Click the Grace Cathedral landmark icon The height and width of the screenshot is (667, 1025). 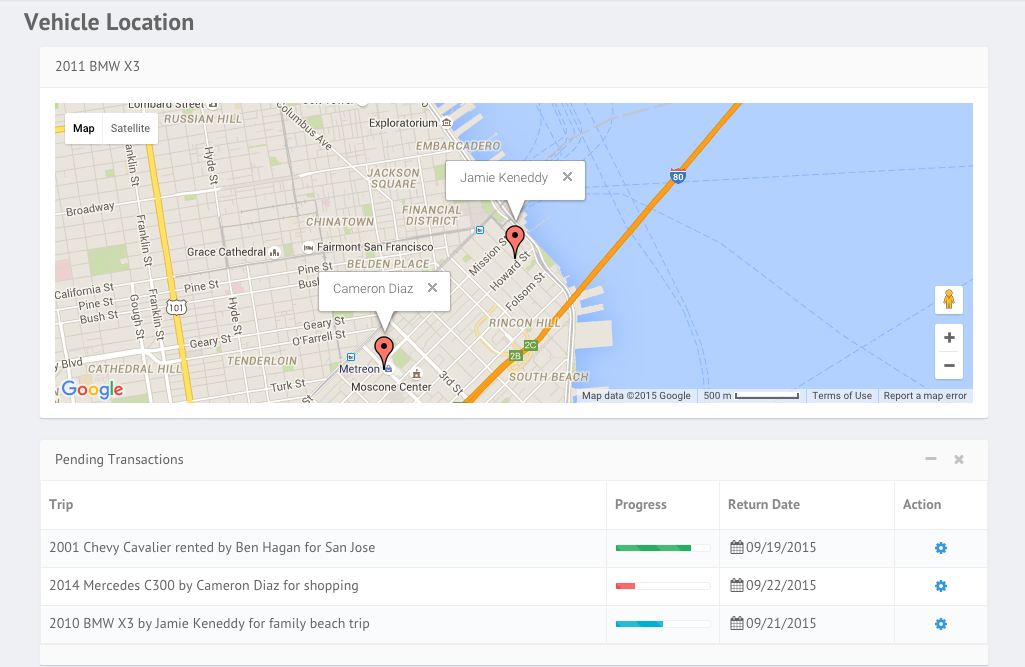click(275, 252)
